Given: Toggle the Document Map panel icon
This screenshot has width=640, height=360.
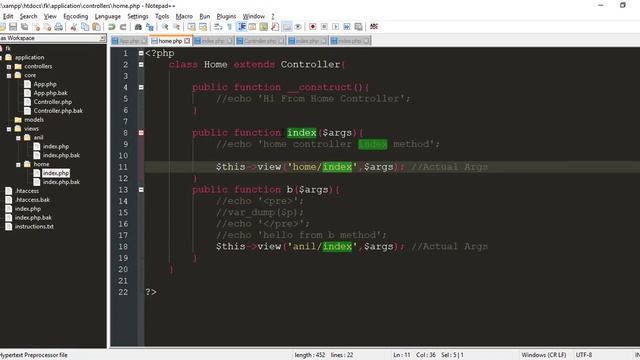Looking at the screenshot, I should pyautogui.click(x=264, y=27).
